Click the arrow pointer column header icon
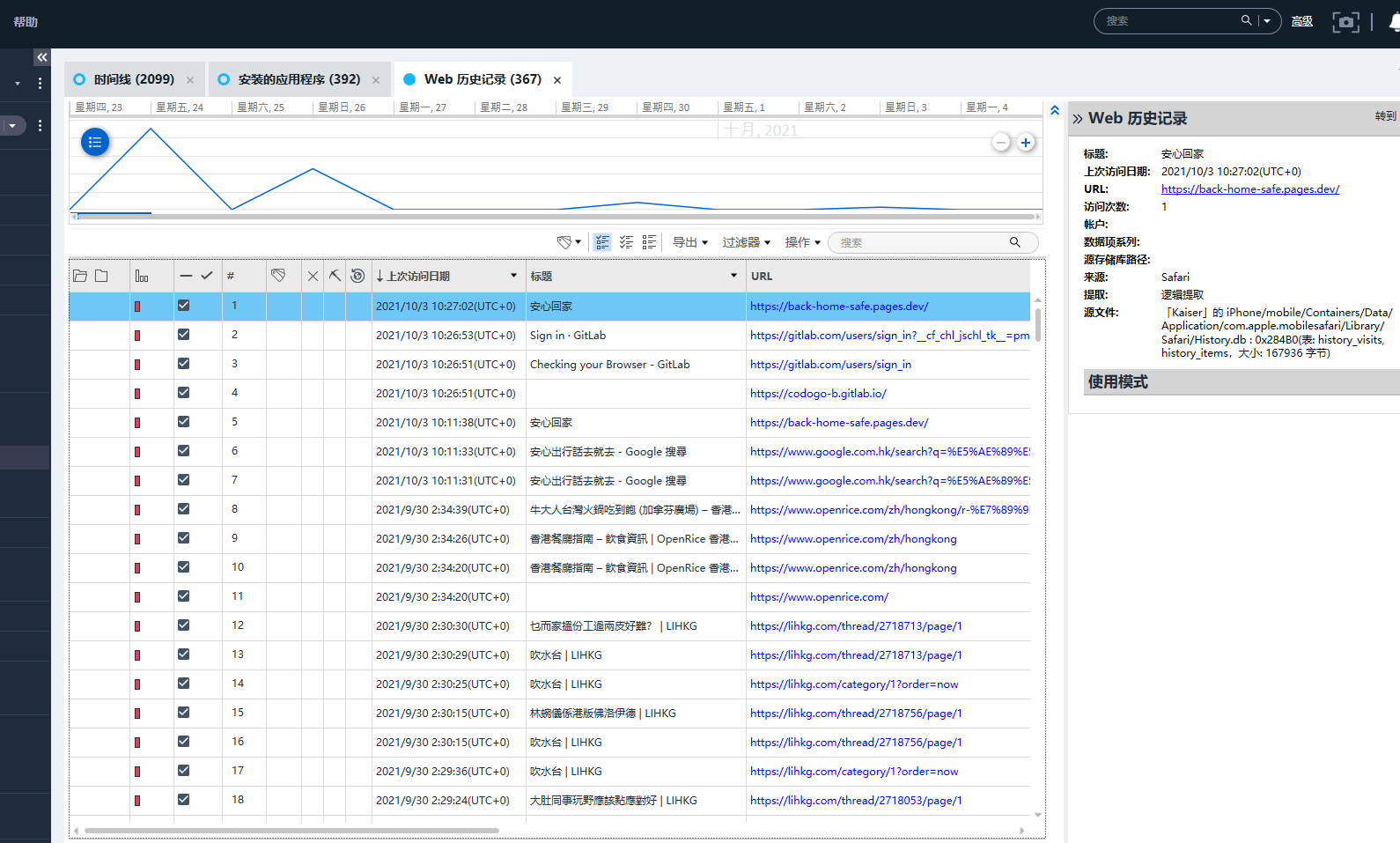This screenshot has width=1400, height=843. (x=335, y=276)
